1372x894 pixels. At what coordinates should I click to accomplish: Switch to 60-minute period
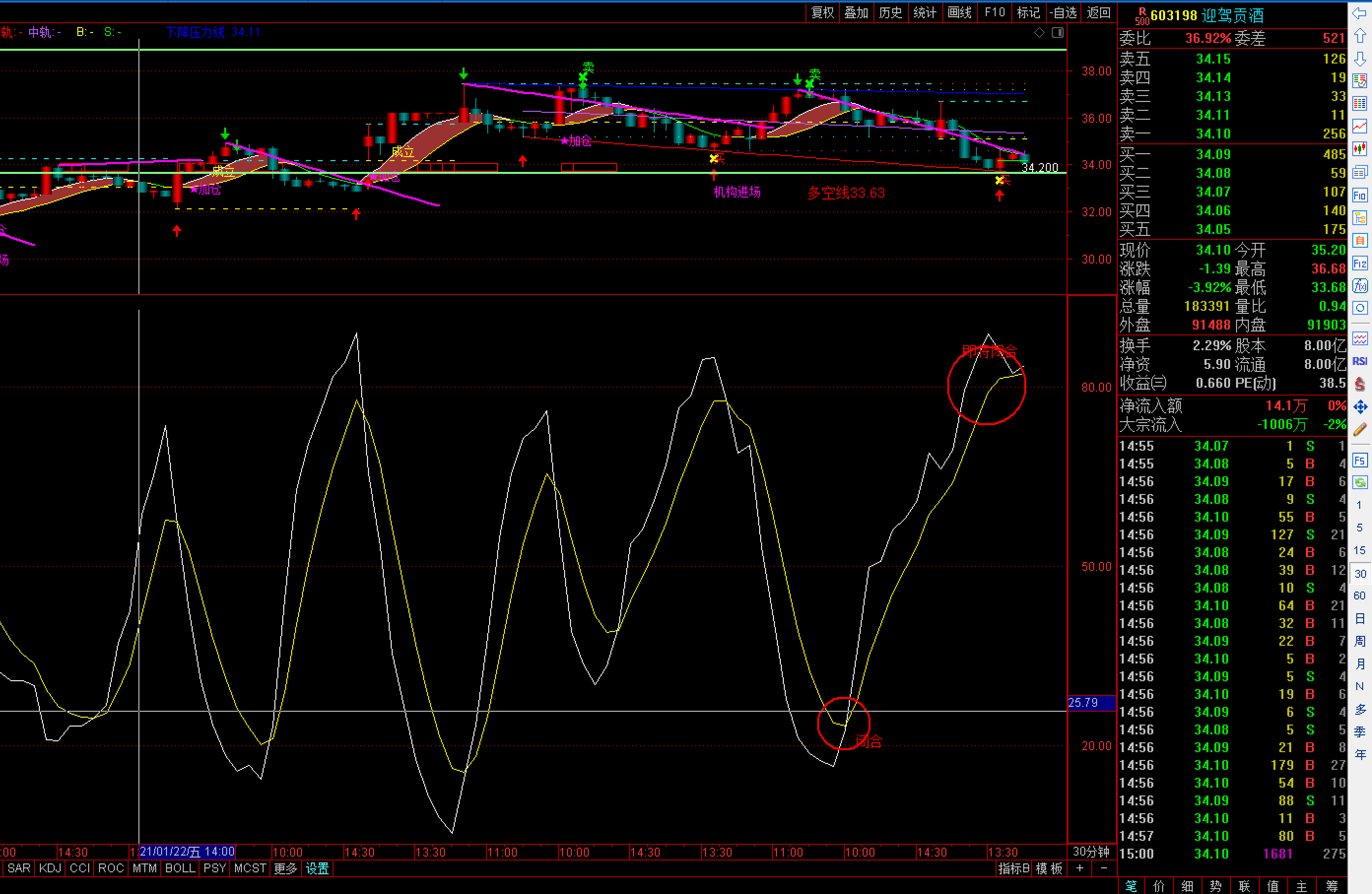[1359, 596]
